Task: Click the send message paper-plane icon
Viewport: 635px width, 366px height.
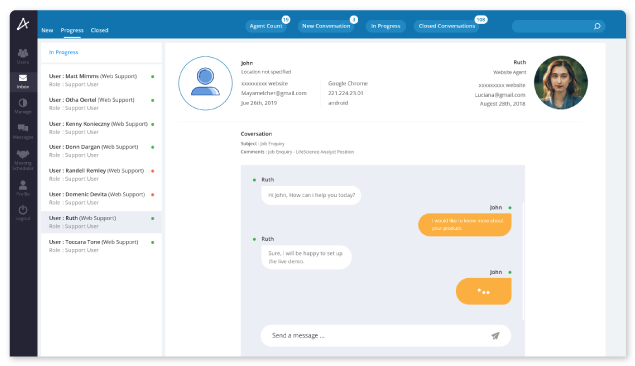Action: click(495, 336)
